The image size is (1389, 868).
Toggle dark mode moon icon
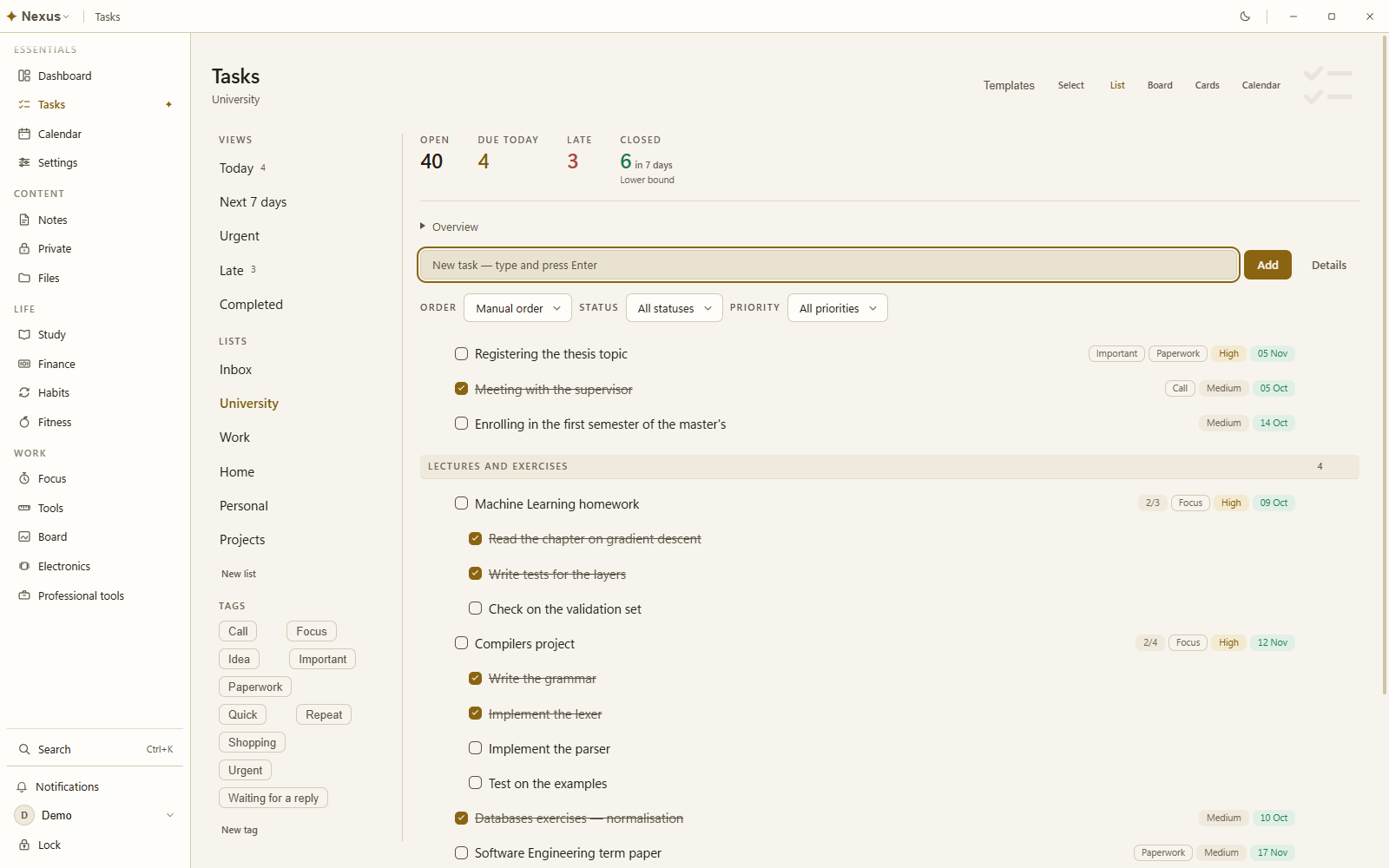point(1245,16)
